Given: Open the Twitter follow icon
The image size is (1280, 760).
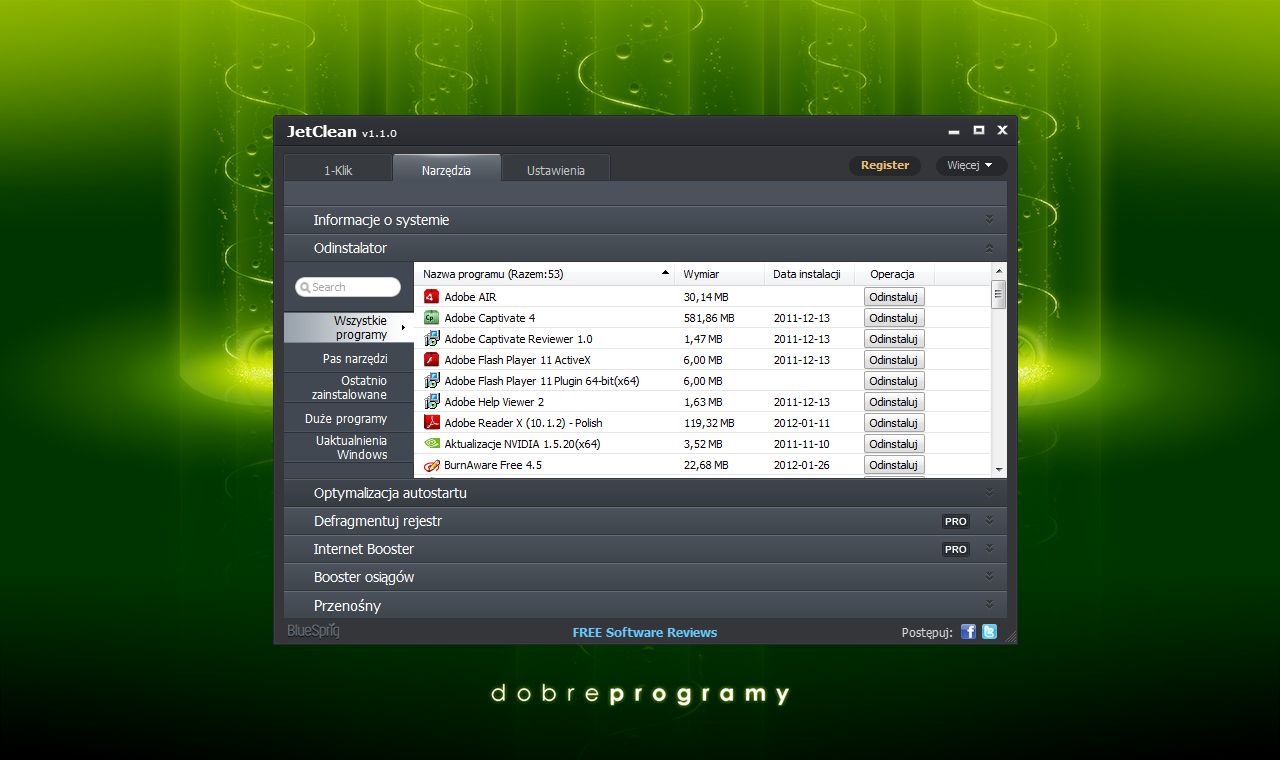Looking at the screenshot, I should point(989,631).
